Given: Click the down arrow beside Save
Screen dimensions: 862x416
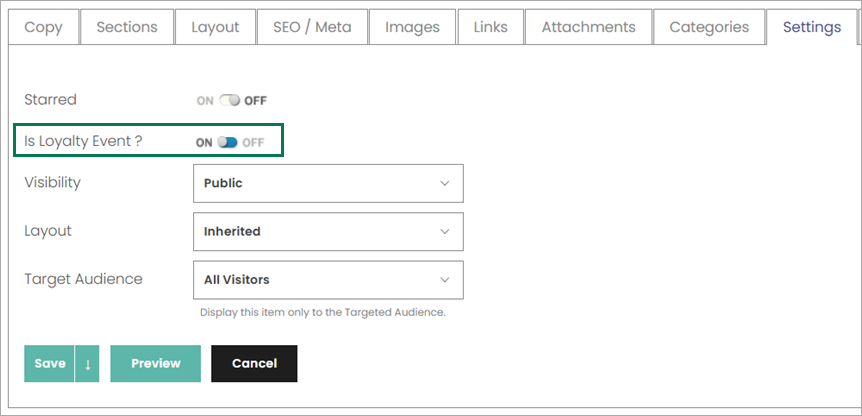Looking at the screenshot, I should 87,363.
